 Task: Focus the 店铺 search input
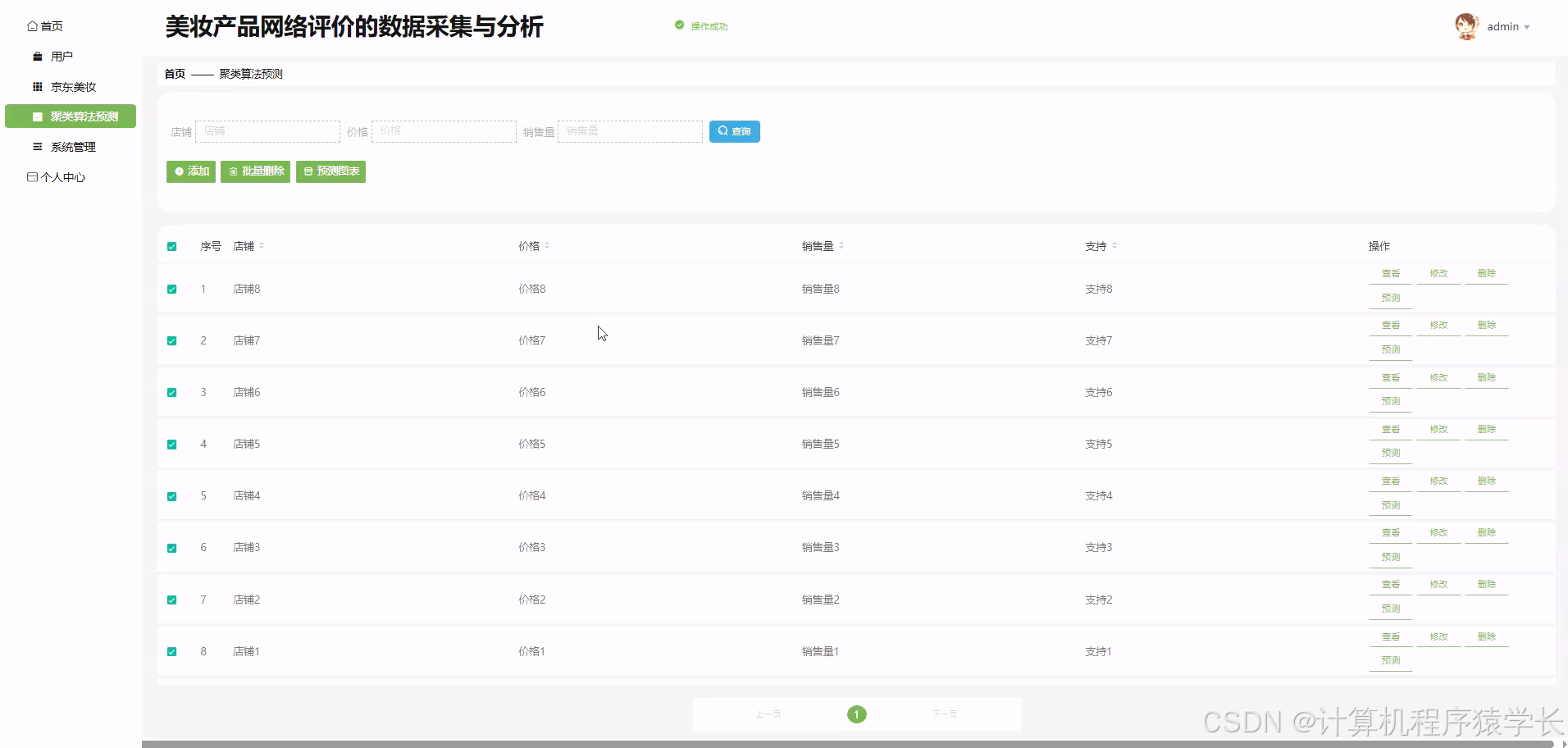click(x=267, y=131)
